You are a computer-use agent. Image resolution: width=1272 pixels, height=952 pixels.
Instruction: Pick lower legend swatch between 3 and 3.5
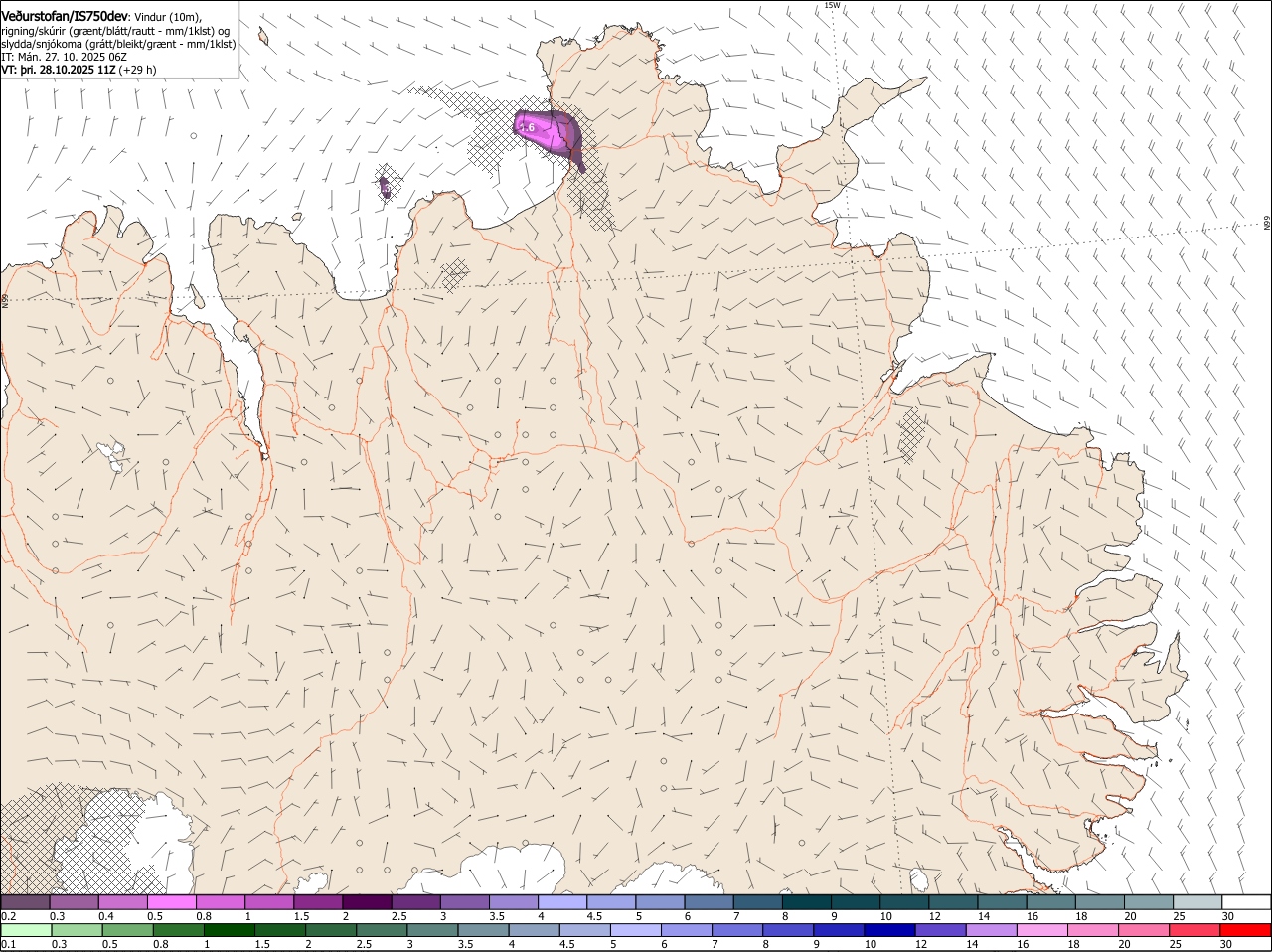pyautogui.click(x=432, y=930)
